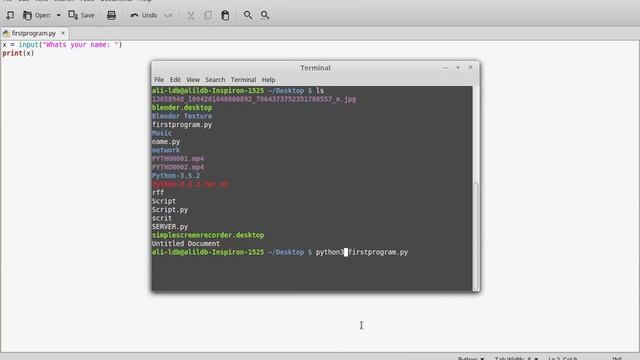The width and height of the screenshot is (640, 360).
Task: Click the Cut scissors icon
Action: click(191, 16)
